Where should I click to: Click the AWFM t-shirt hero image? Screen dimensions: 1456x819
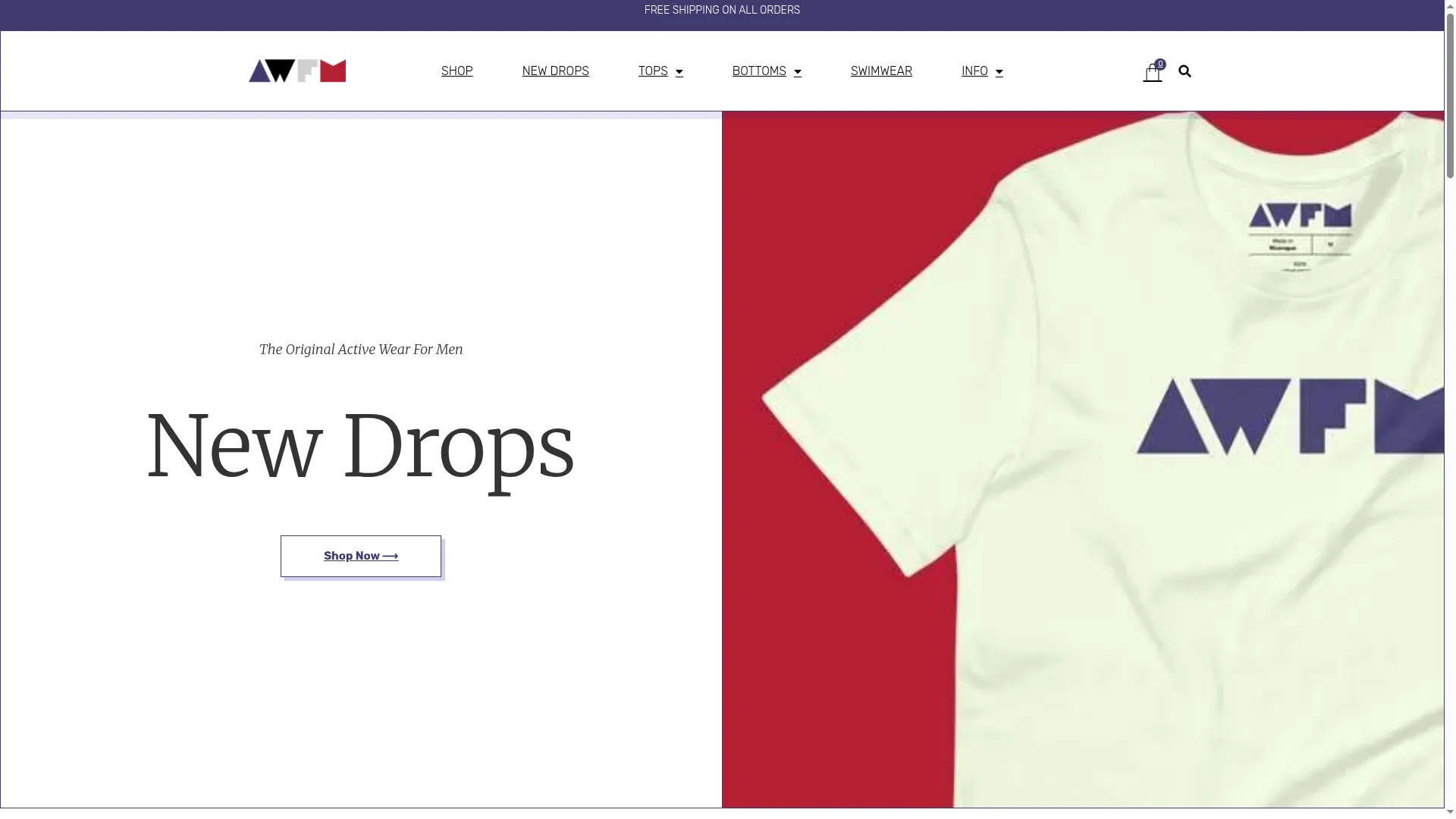(1083, 460)
